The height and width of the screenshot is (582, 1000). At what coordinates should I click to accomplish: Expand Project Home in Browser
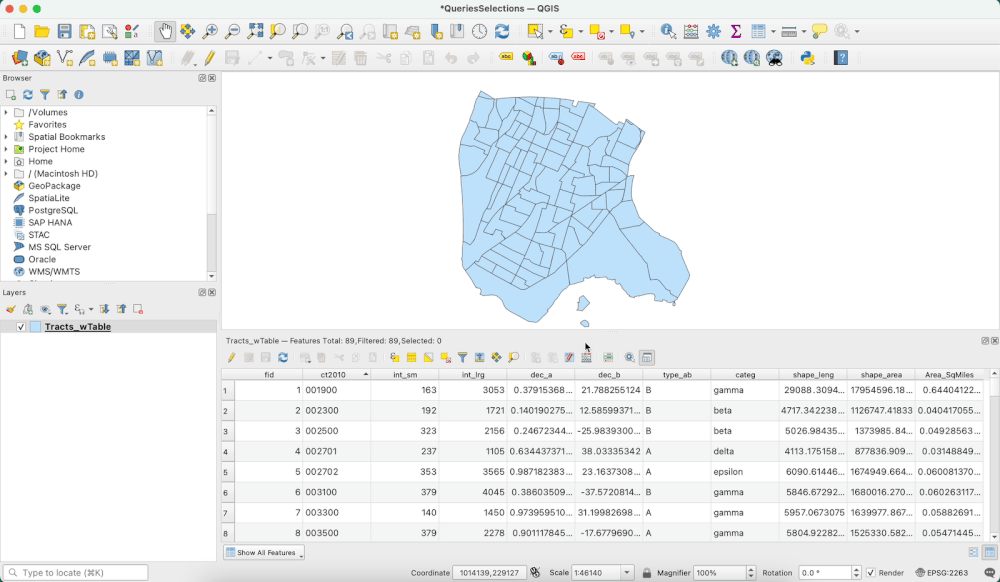point(6,149)
